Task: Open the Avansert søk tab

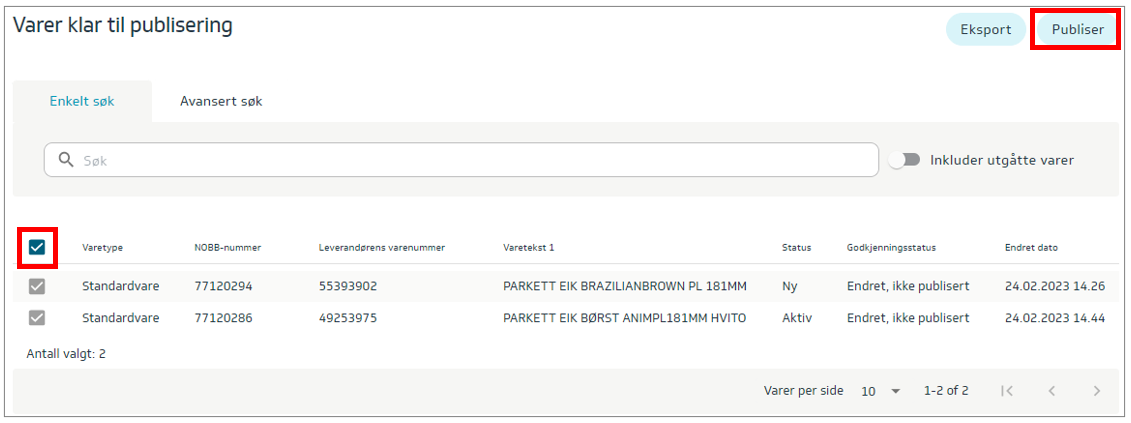Action: [221, 102]
